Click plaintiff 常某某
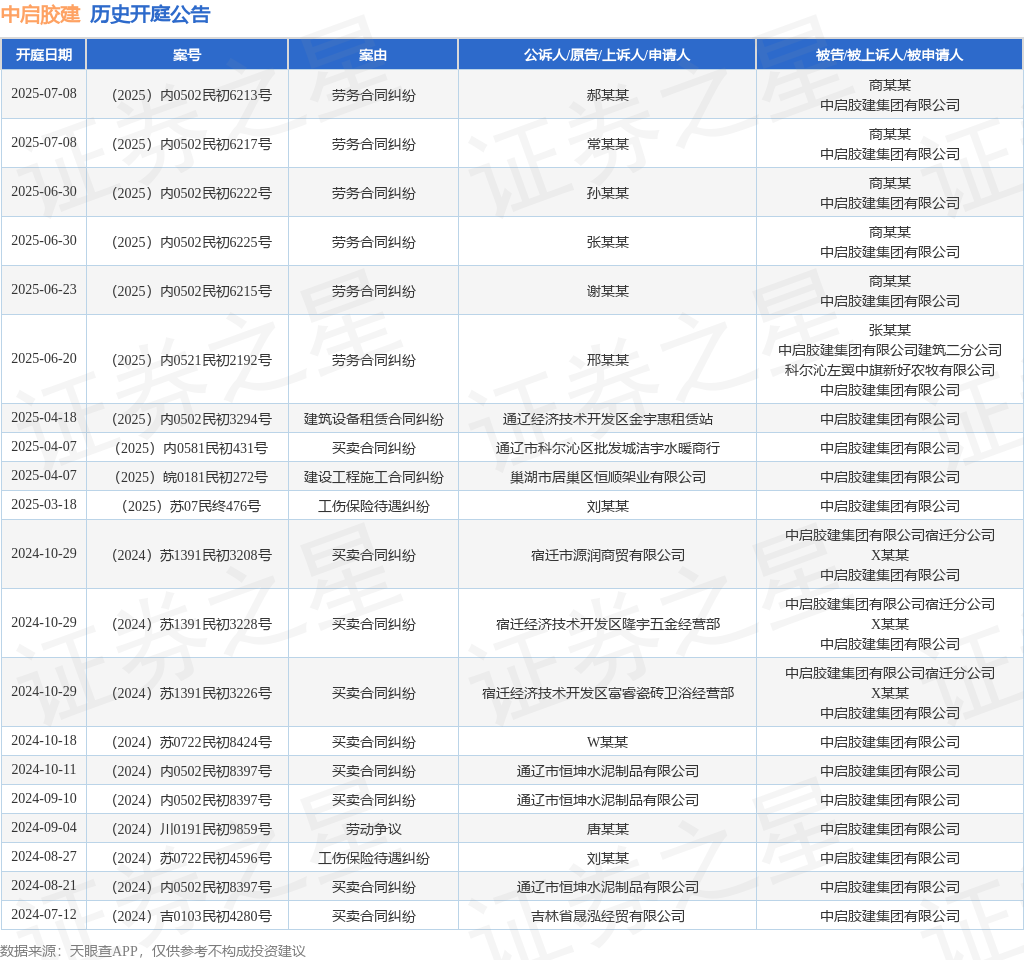The width and height of the screenshot is (1024, 960). coord(607,144)
